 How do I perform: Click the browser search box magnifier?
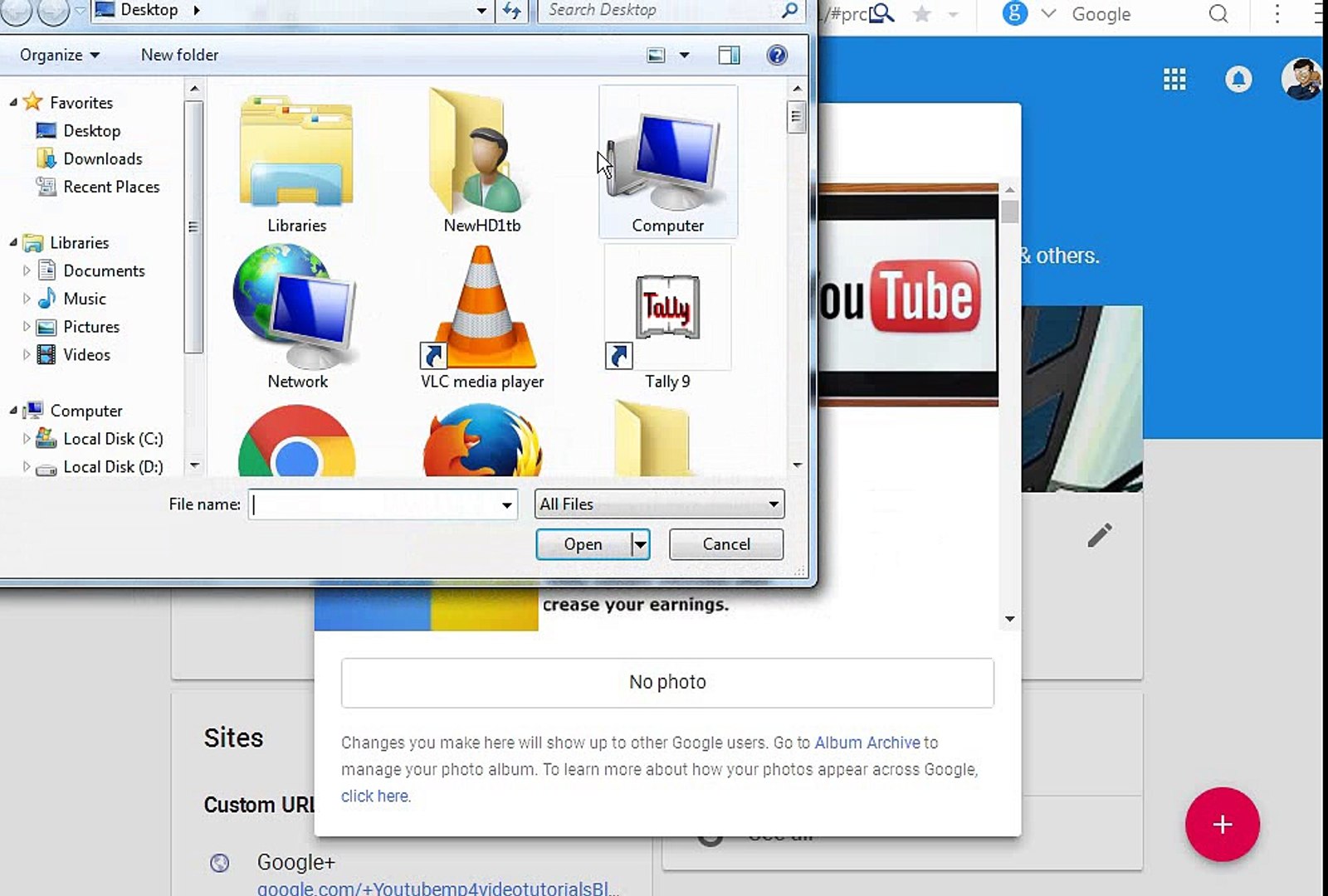point(1218,14)
